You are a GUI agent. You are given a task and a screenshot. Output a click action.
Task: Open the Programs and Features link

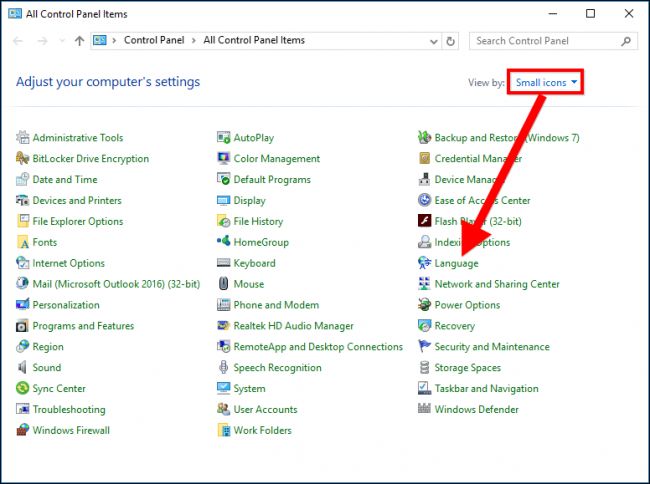click(x=83, y=326)
